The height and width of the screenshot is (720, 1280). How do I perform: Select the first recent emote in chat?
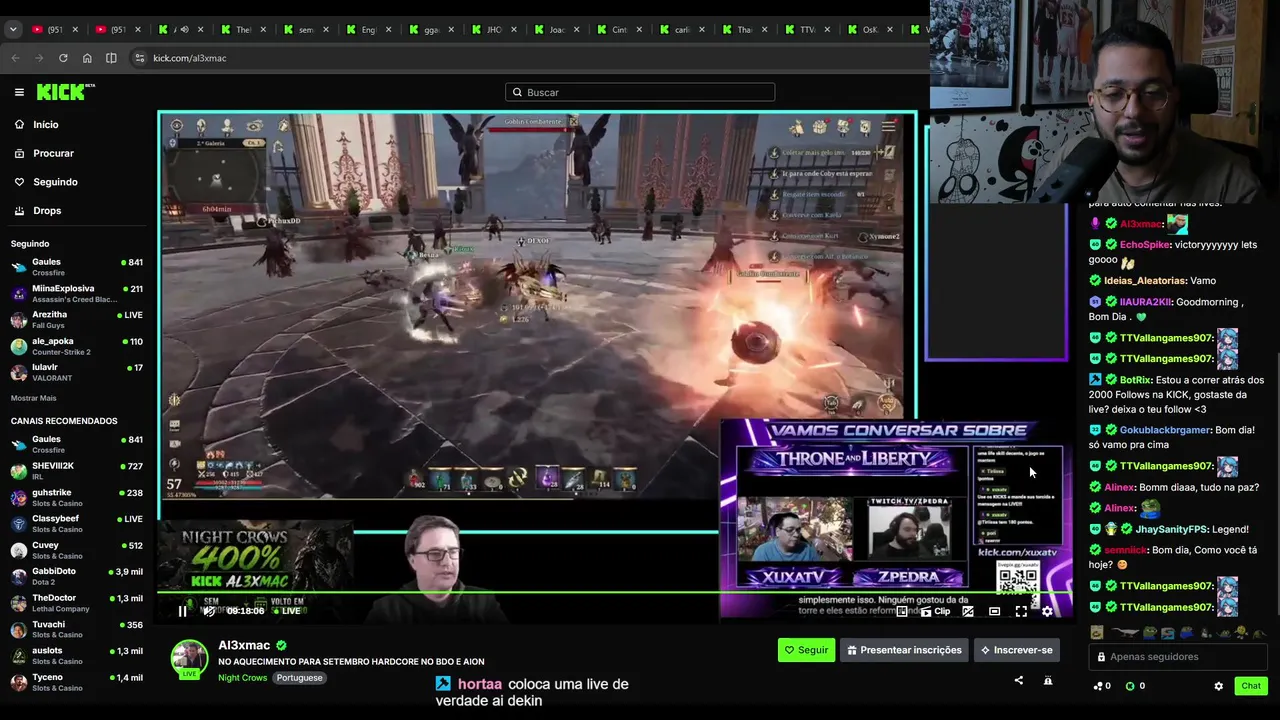coord(1097,632)
